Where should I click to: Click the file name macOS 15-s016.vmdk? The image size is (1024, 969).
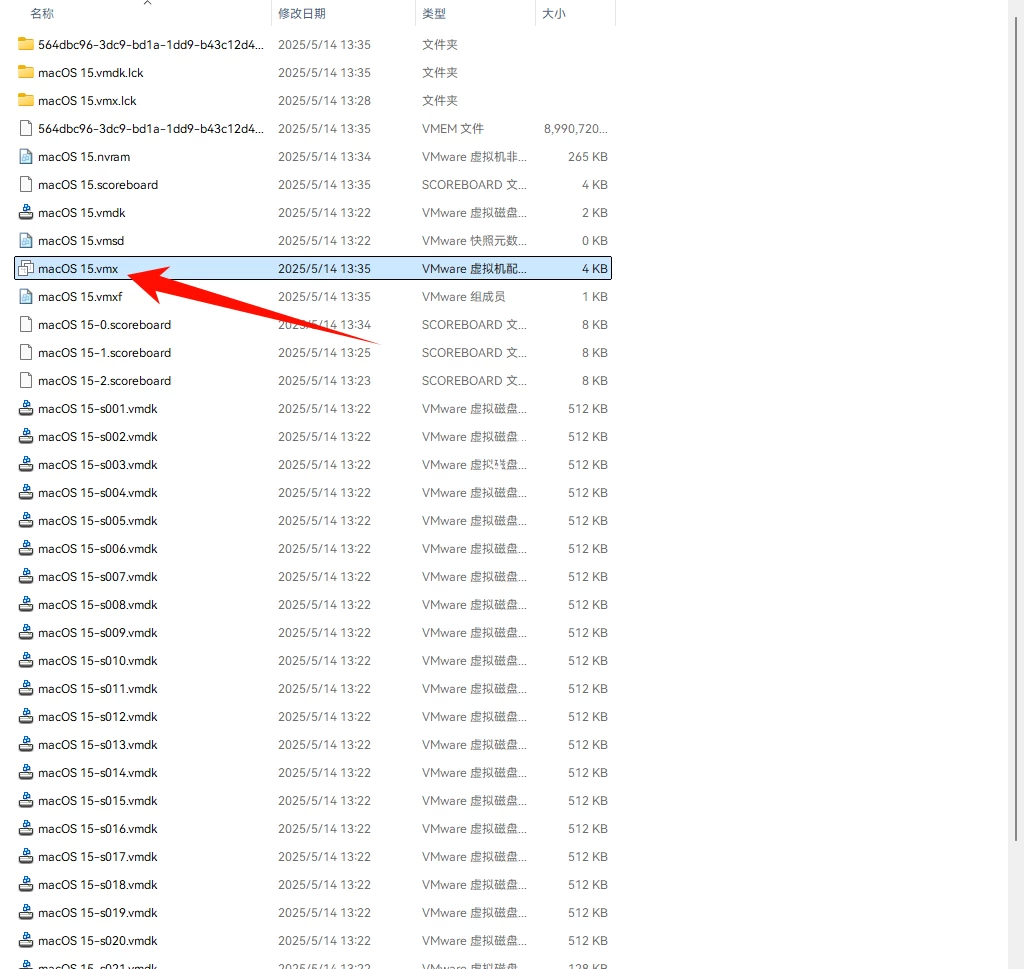point(97,829)
